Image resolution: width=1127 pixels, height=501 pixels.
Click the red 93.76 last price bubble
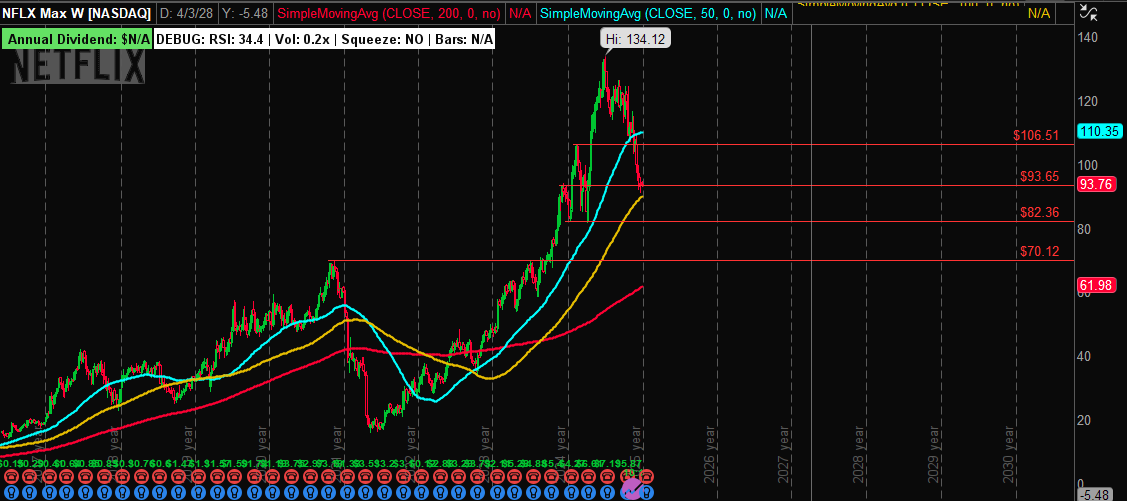pyautogui.click(x=1097, y=184)
